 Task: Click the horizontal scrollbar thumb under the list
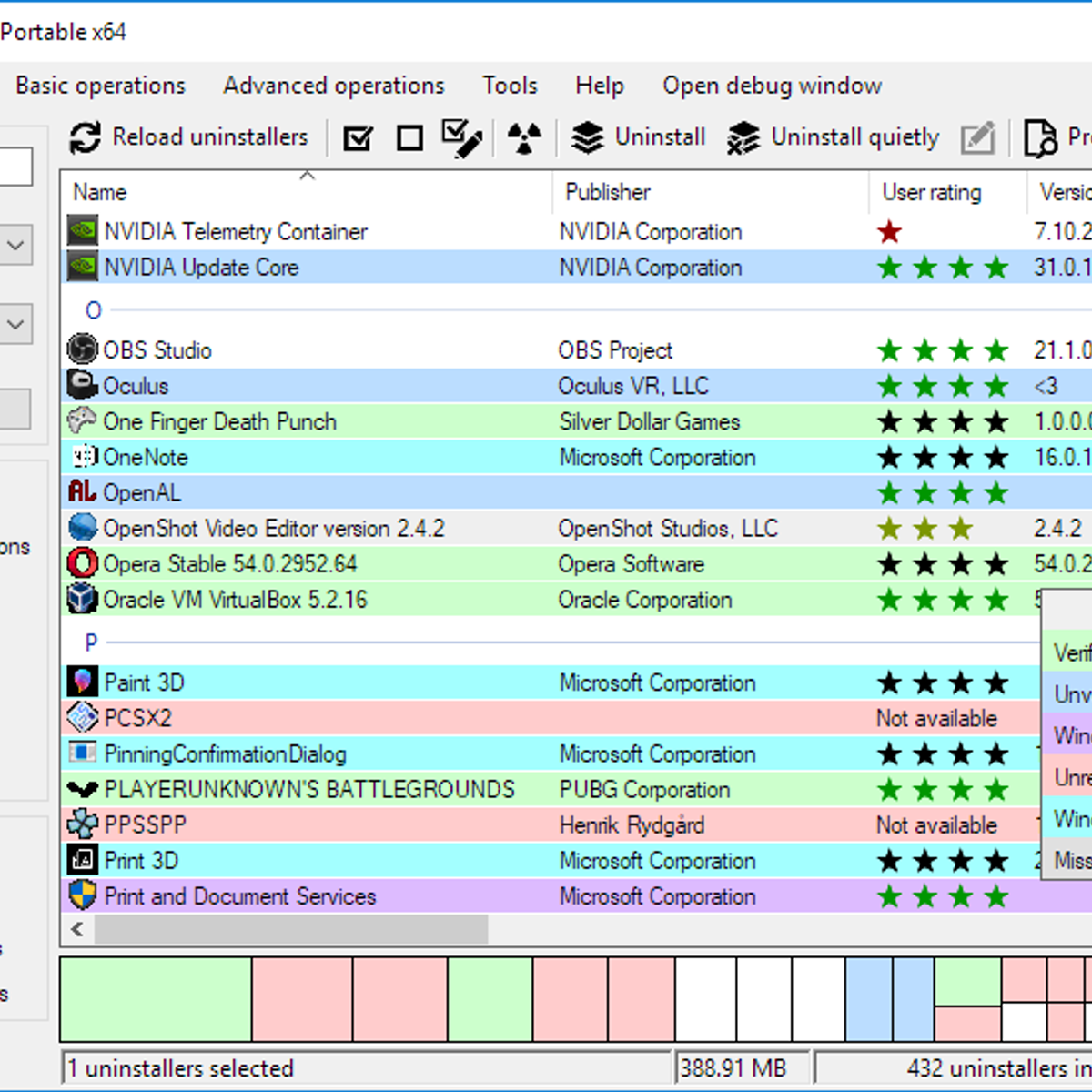(x=291, y=929)
